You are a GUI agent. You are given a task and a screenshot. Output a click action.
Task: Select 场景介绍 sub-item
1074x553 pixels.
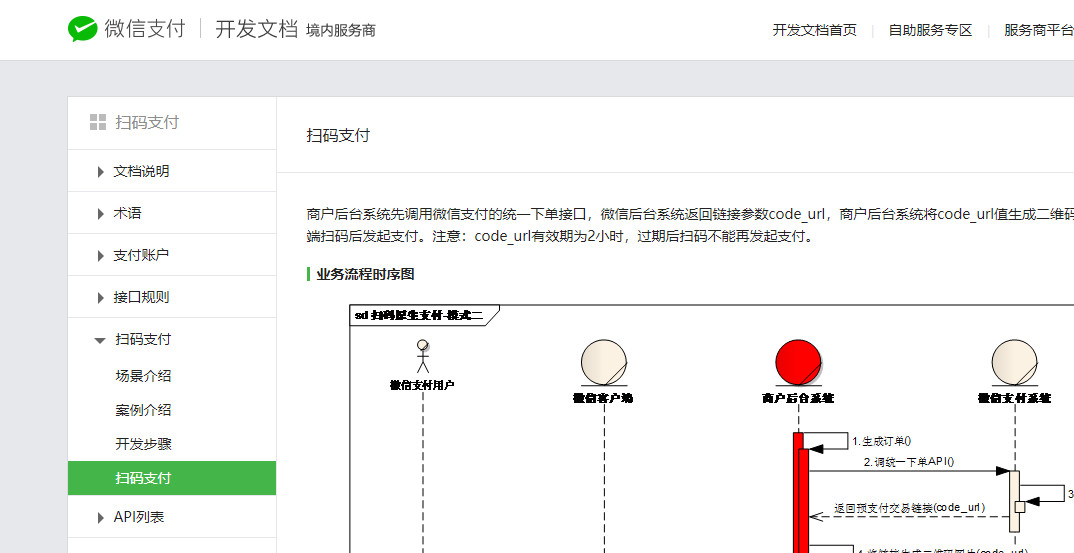click(x=143, y=376)
